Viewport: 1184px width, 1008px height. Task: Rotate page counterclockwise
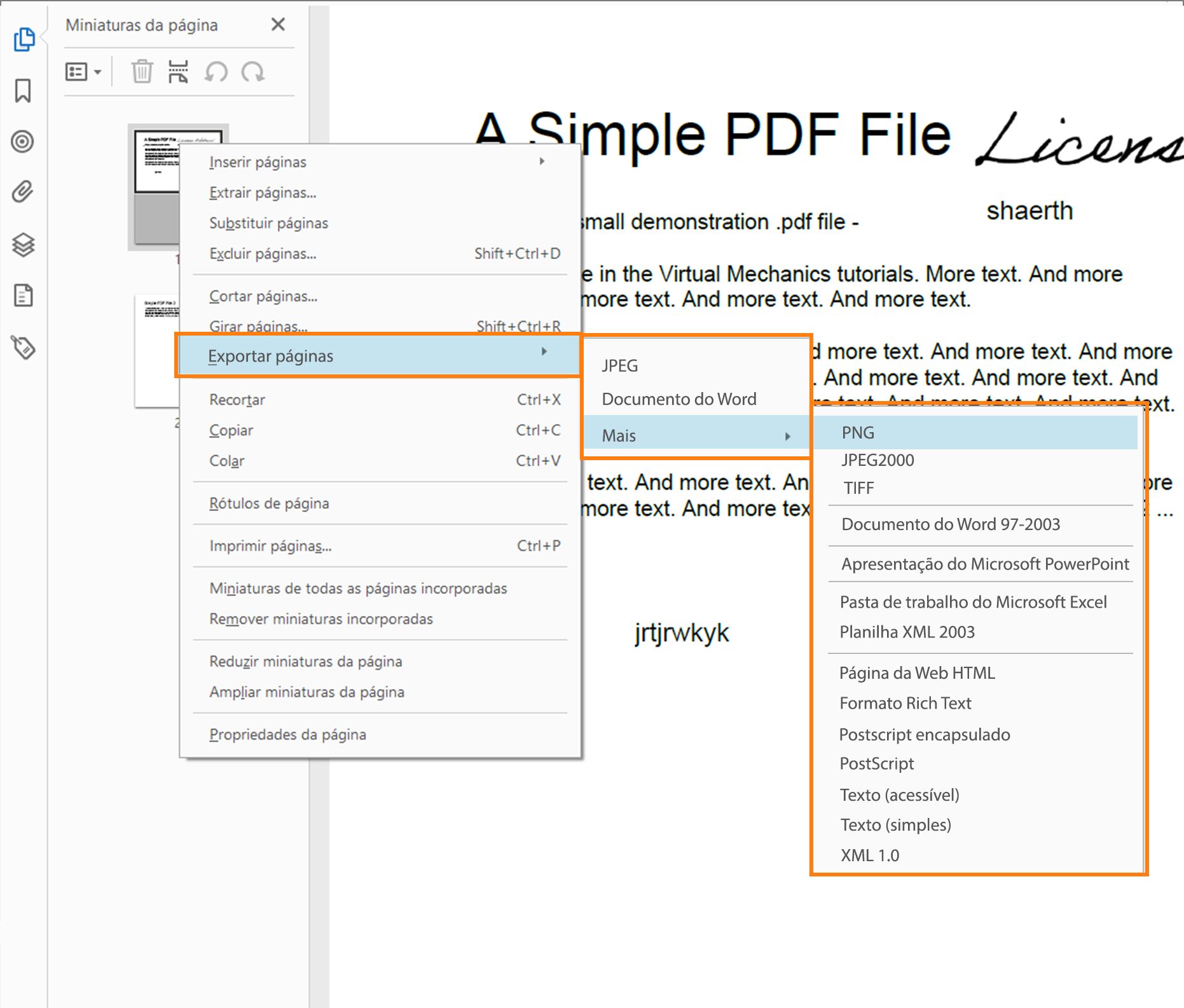[x=216, y=72]
